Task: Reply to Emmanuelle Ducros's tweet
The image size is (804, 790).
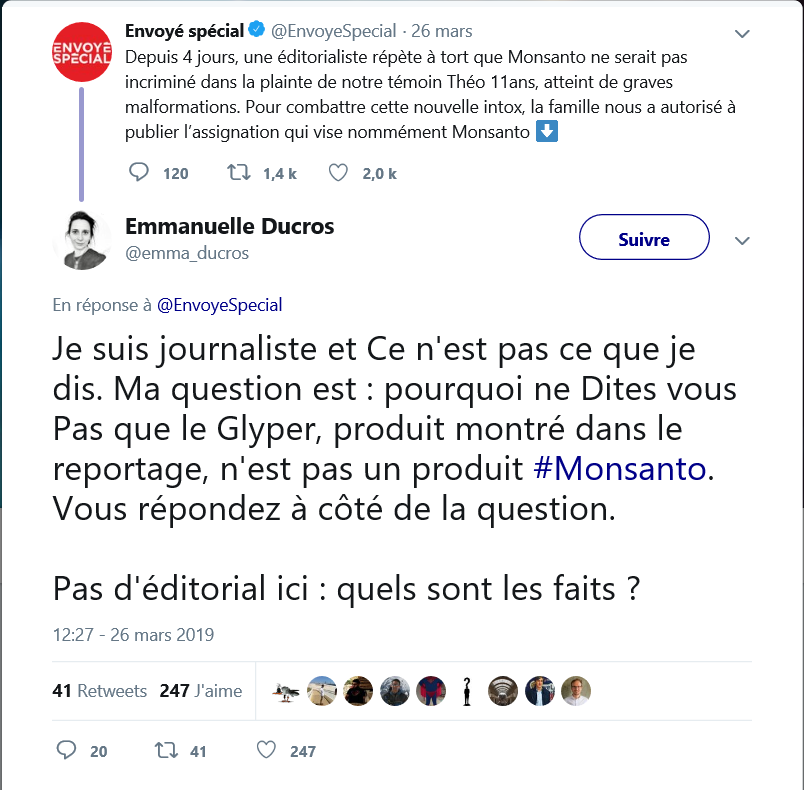Action: click(68, 750)
